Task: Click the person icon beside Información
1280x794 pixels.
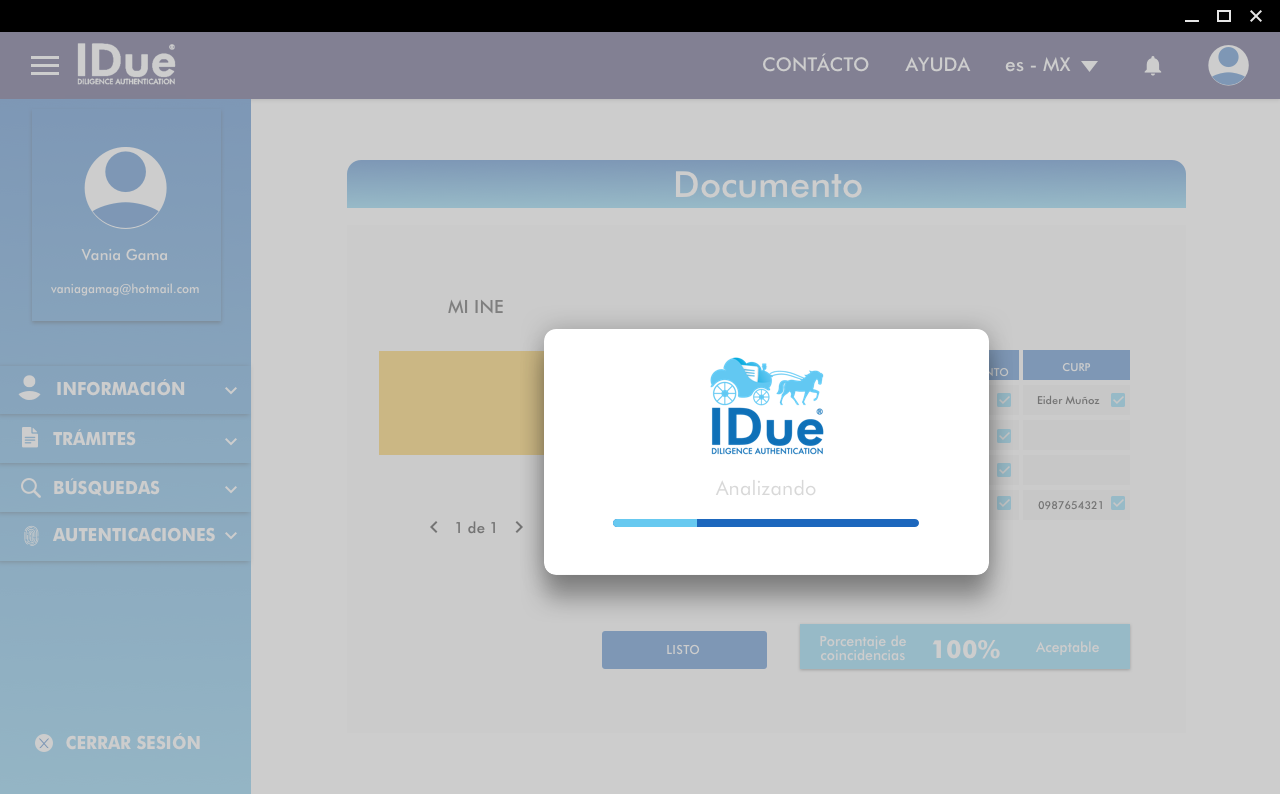Action: pos(30,389)
